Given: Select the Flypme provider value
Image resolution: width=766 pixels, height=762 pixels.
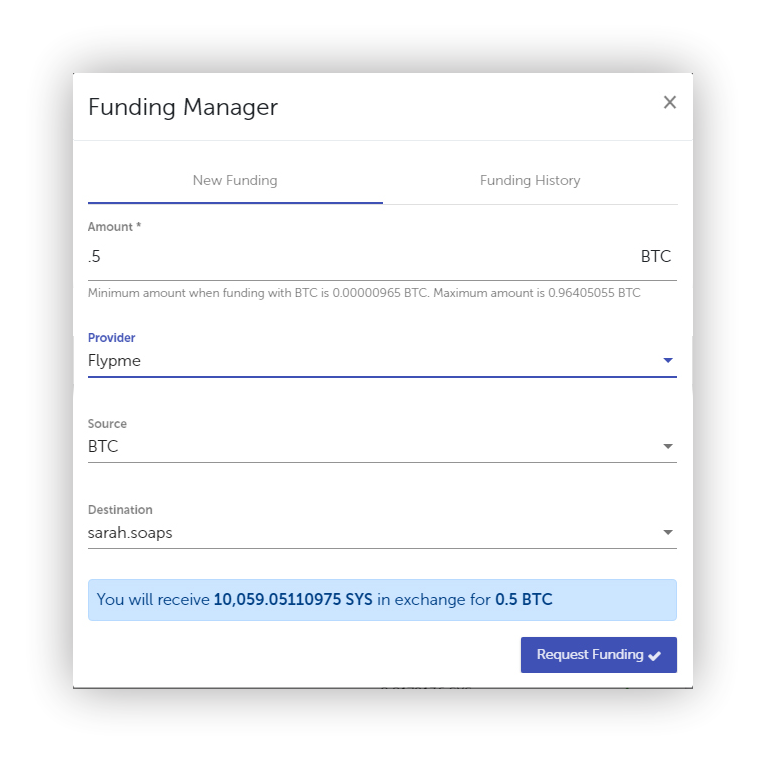Looking at the screenshot, I should point(115,361).
